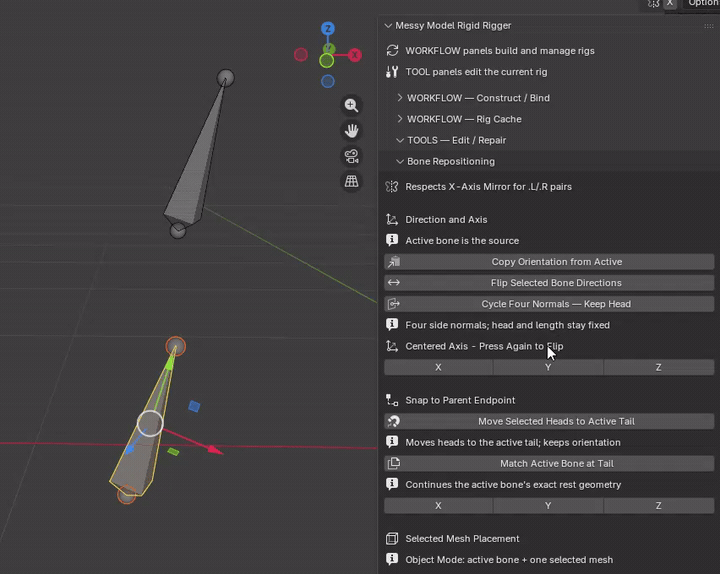This screenshot has width=720, height=574.
Task: Click the panel drag grip dots
Action: click(709, 26)
